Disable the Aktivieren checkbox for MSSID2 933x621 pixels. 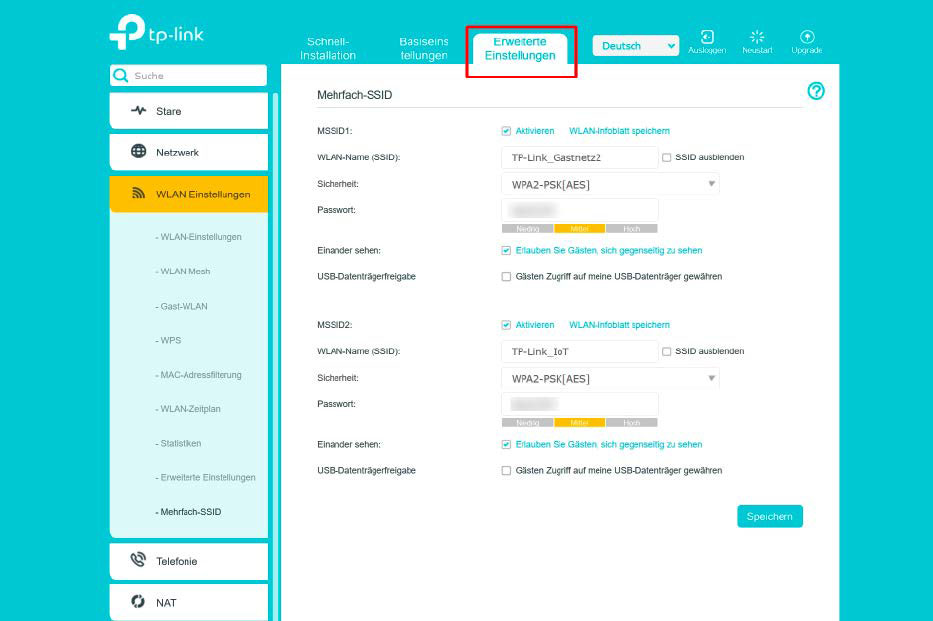507,325
